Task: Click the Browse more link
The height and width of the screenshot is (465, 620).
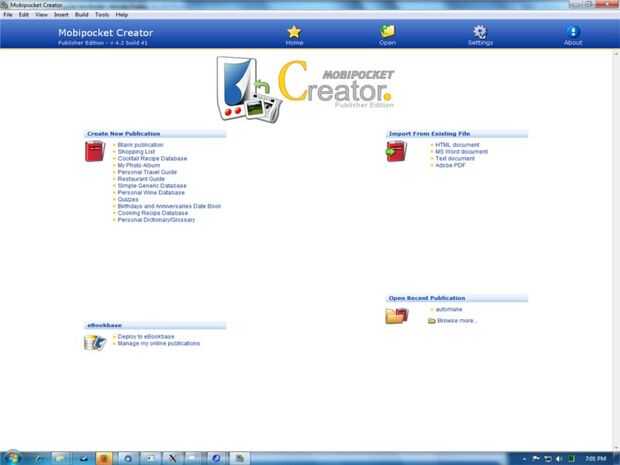Action: 456,321
